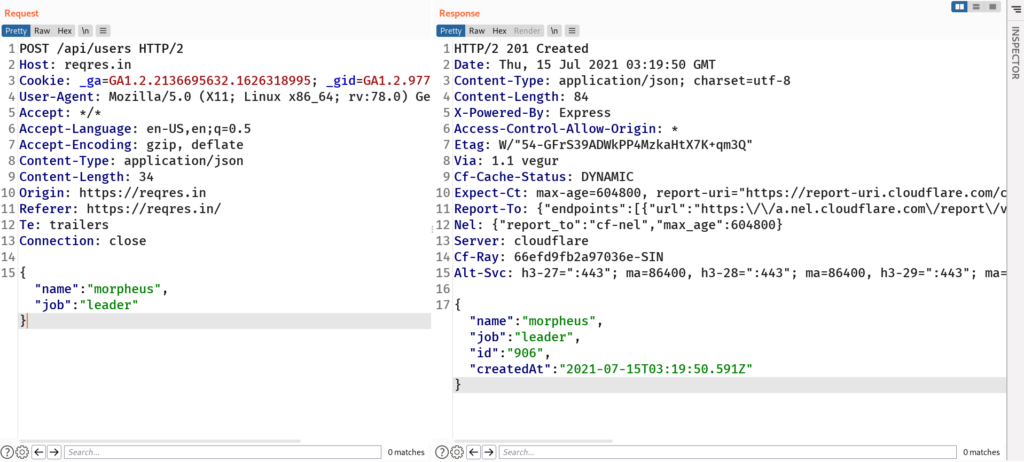Open the Response view options menu button

coord(572,31)
